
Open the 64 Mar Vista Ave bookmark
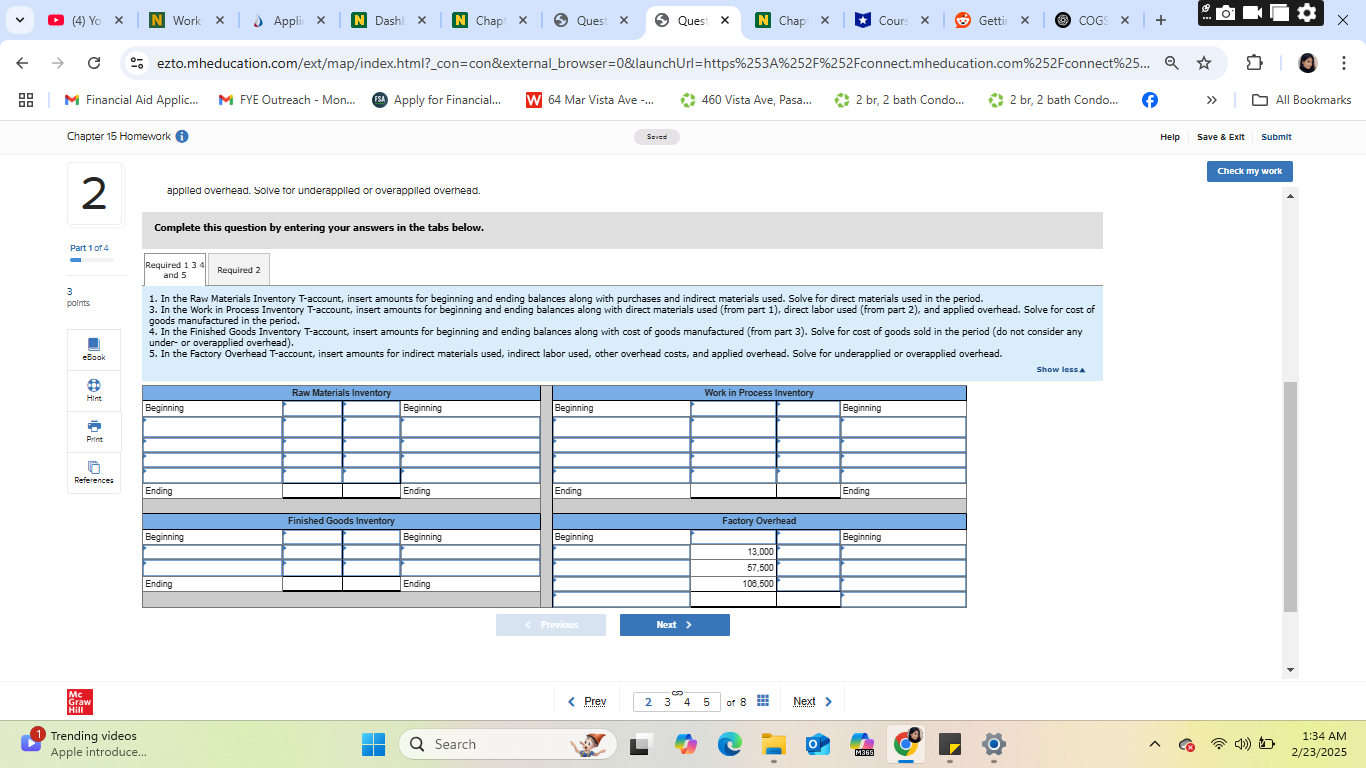(590, 100)
